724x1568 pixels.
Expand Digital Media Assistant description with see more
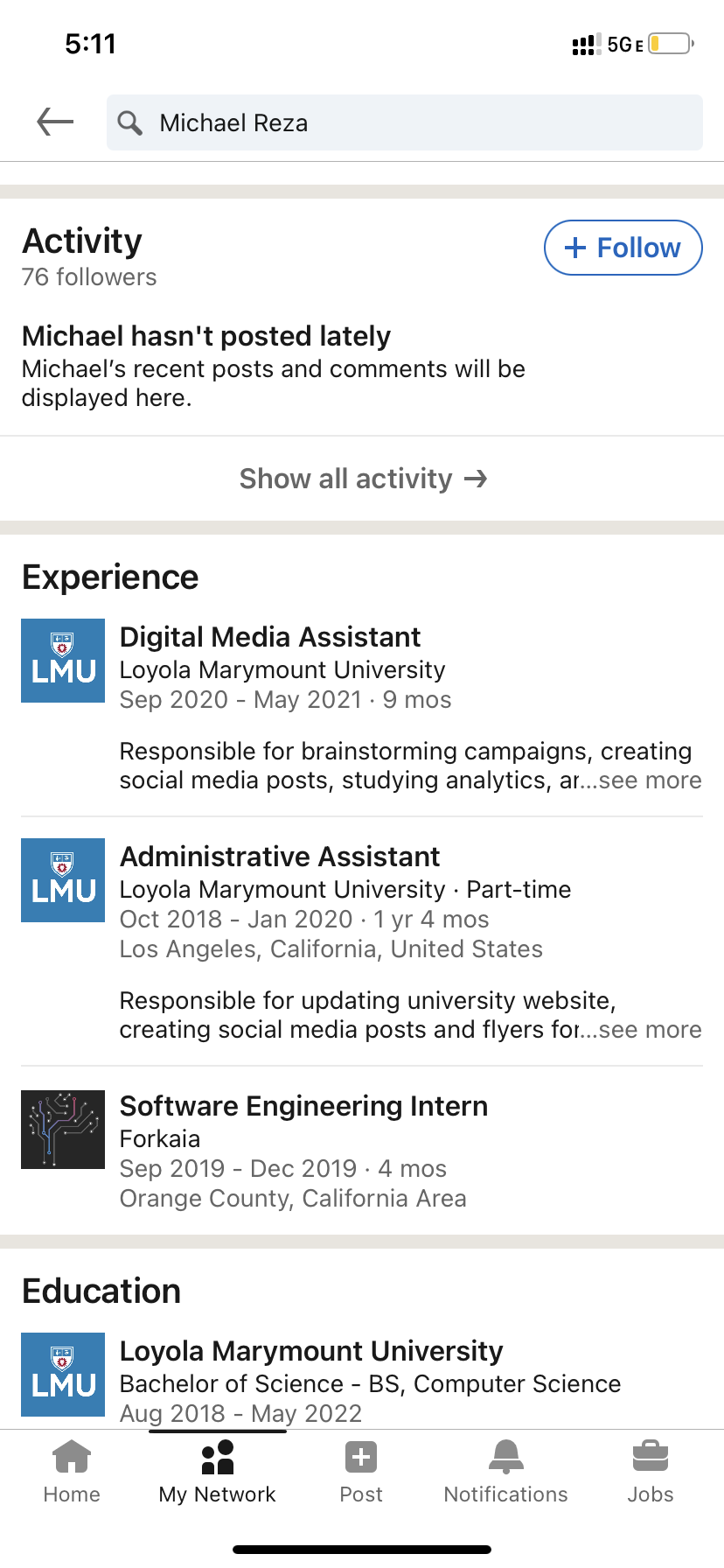click(650, 780)
